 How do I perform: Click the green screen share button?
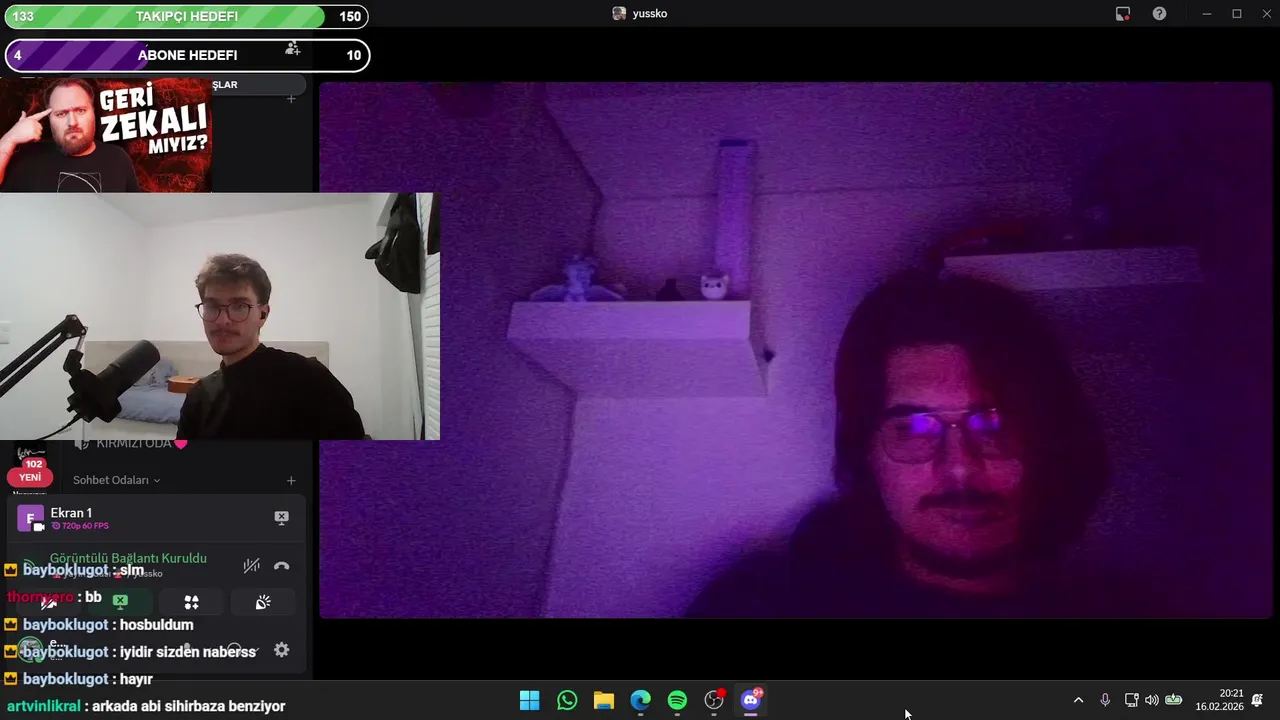click(120, 601)
